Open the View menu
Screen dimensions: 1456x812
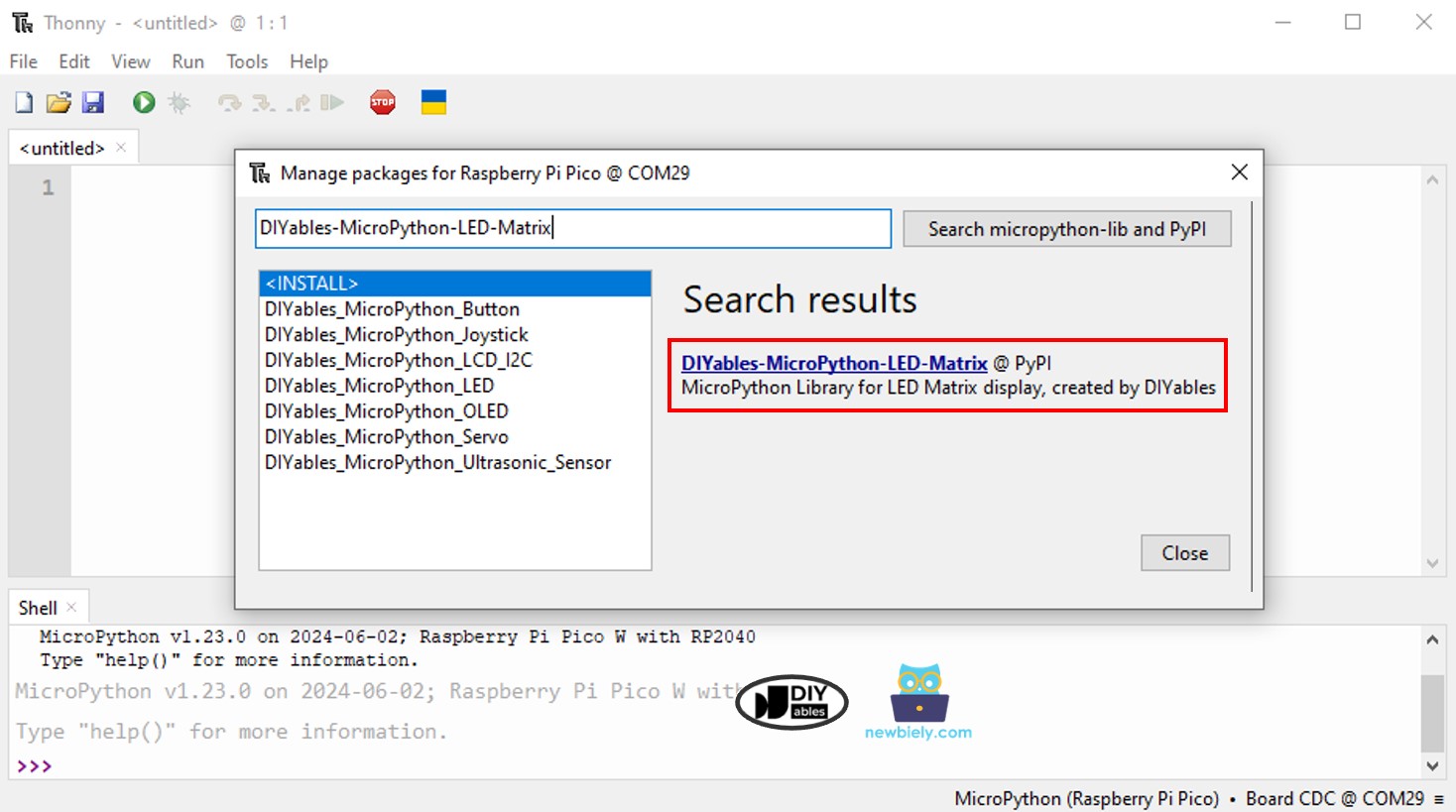(x=130, y=61)
